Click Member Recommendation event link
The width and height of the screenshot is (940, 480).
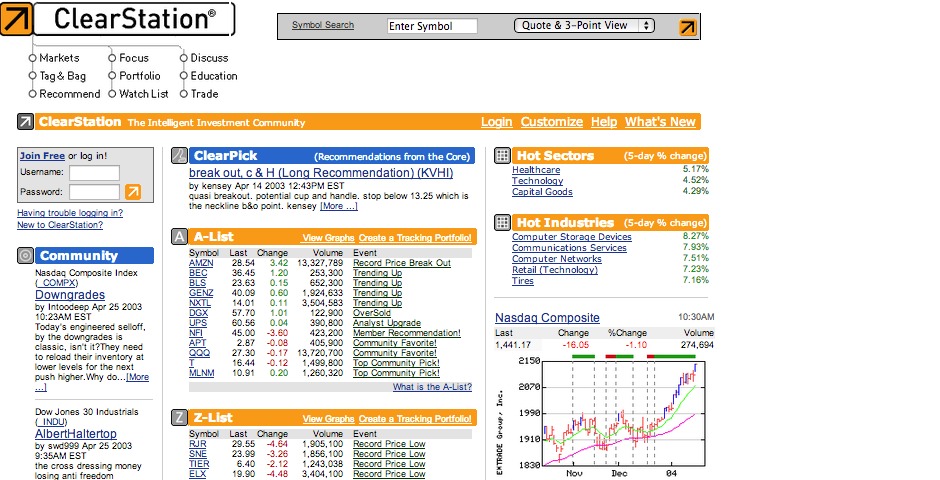[406, 333]
